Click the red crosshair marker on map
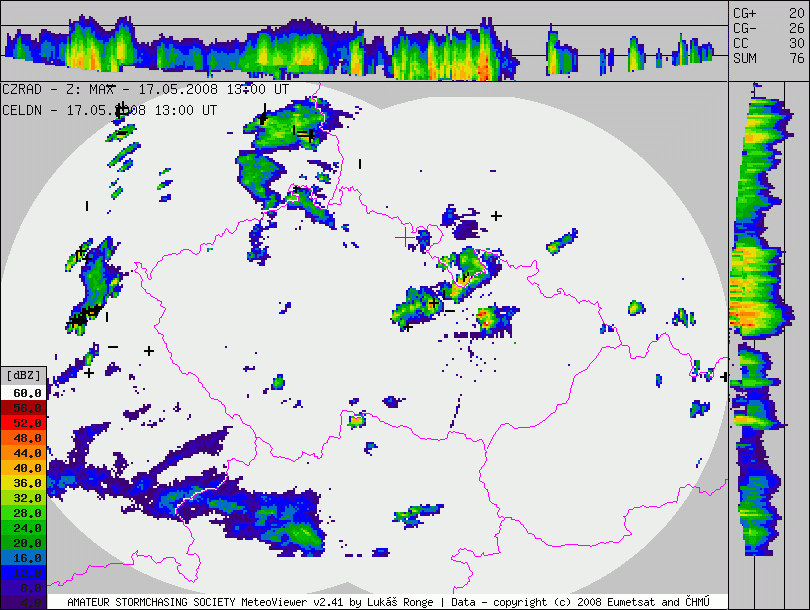This screenshot has width=810, height=610. tap(404, 238)
